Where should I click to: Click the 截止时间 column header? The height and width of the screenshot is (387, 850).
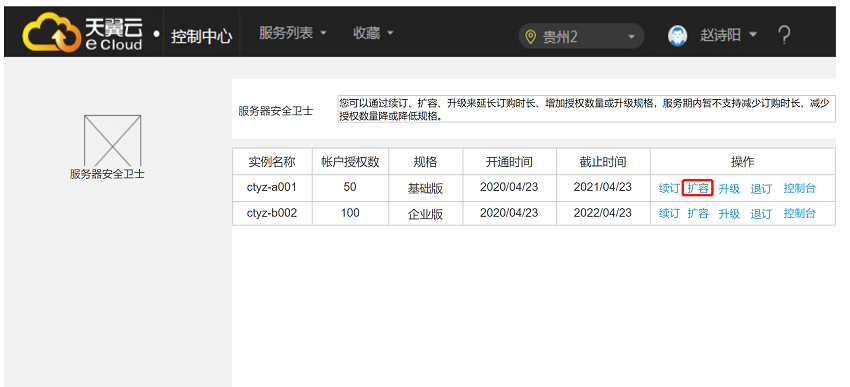(603, 162)
